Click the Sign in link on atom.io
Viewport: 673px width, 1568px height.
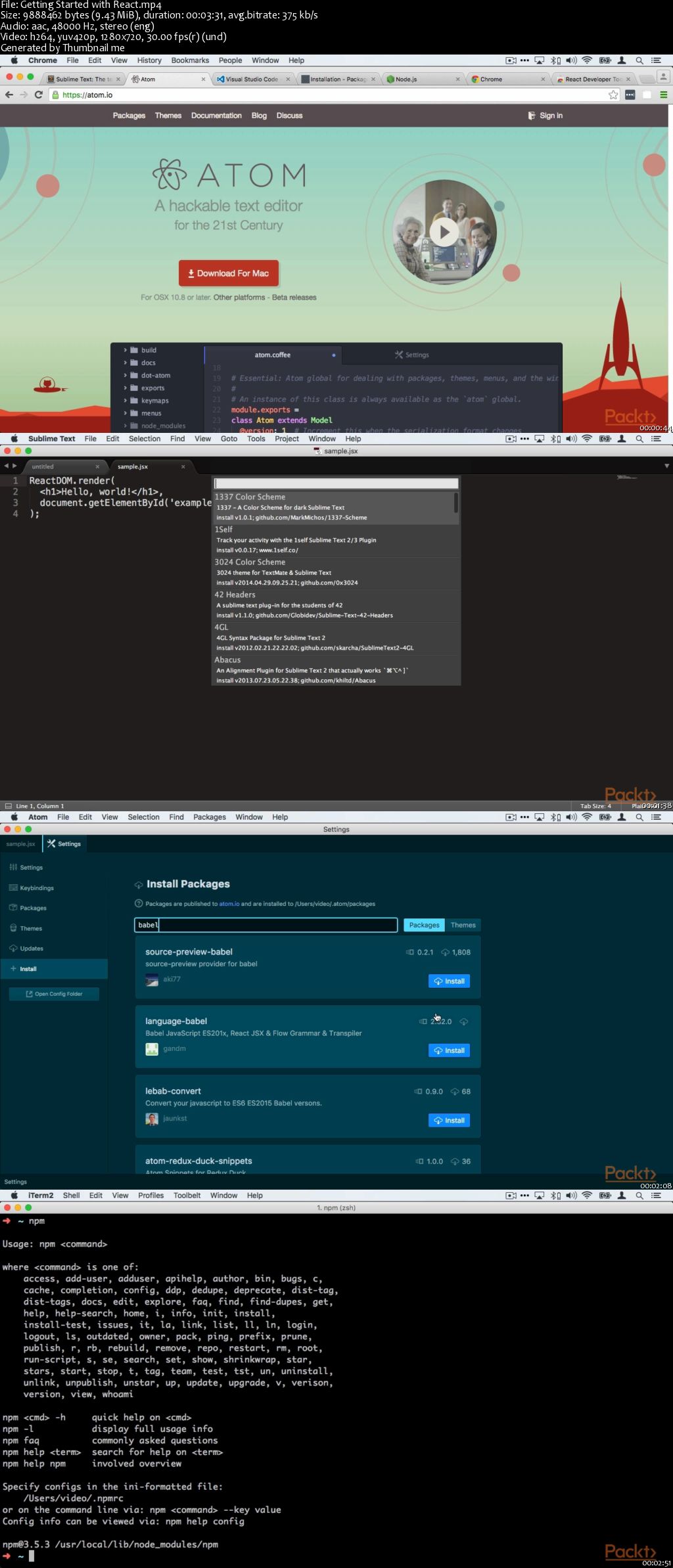[x=545, y=116]
